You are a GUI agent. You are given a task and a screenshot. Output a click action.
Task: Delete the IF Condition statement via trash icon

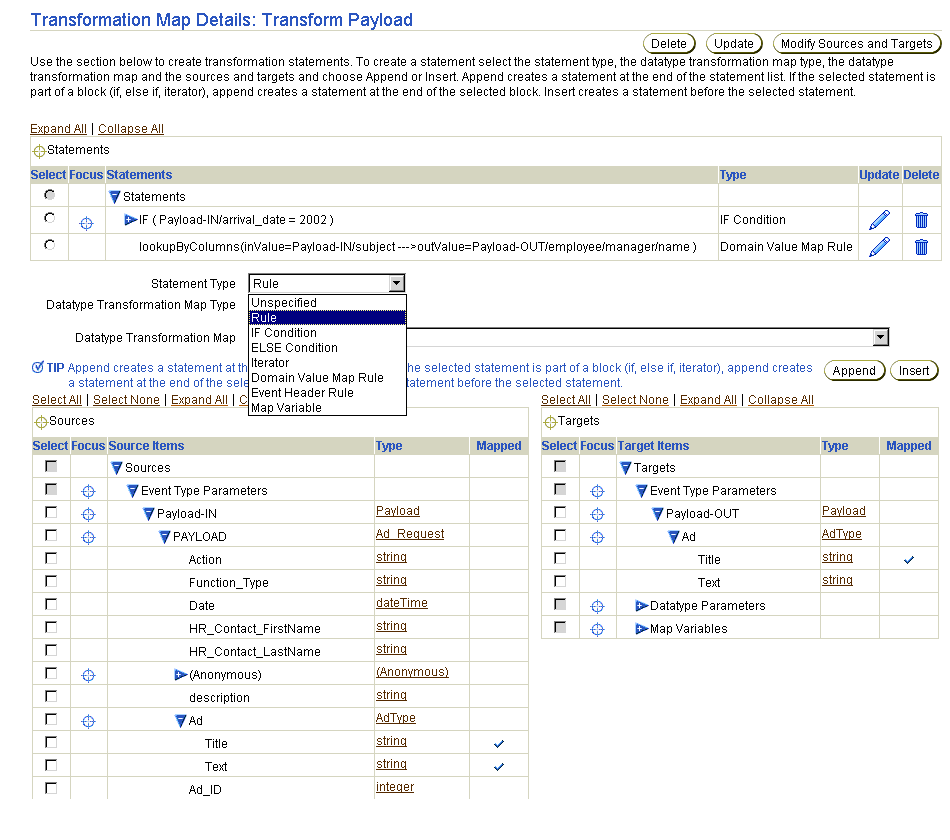(x=921, y=220)
